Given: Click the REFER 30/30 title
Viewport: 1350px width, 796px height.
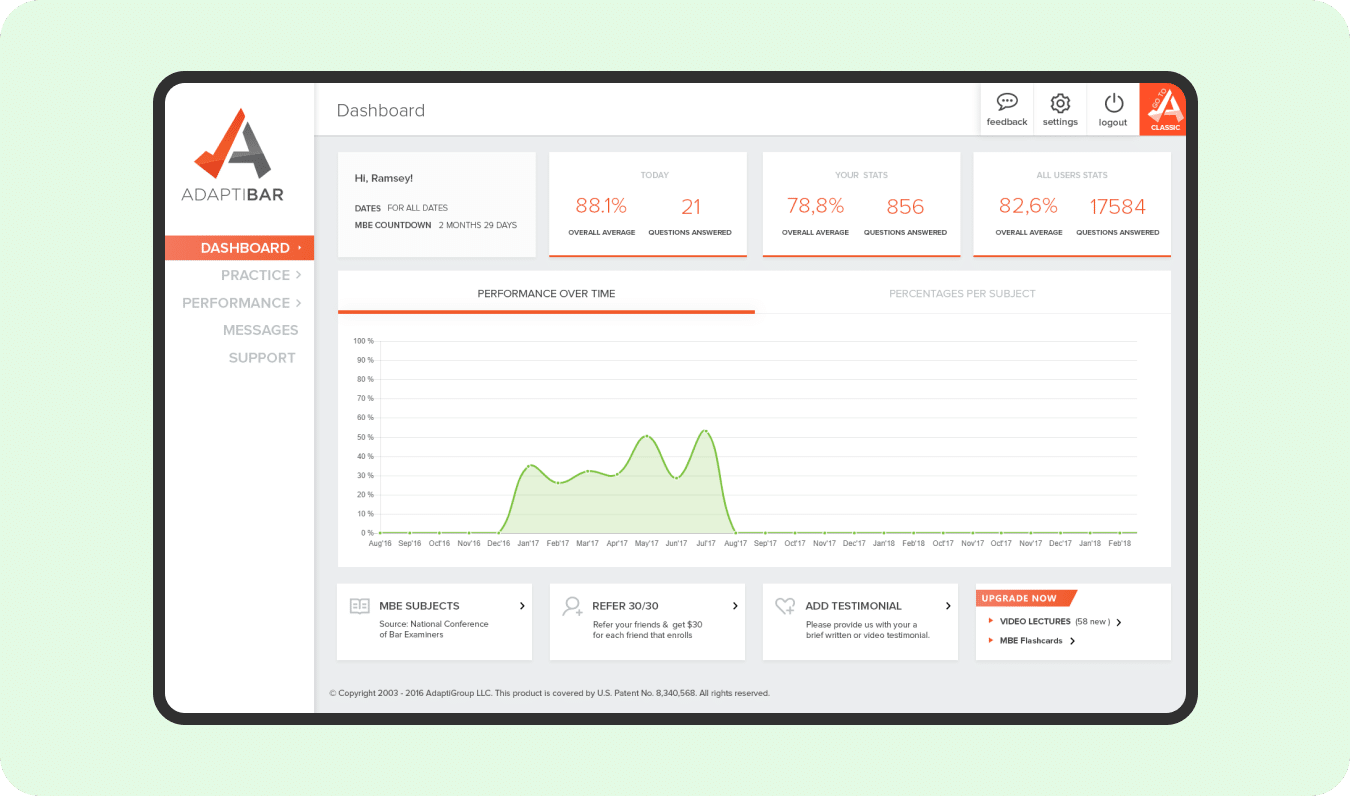Looking at the screenshot, I should 625,606.
